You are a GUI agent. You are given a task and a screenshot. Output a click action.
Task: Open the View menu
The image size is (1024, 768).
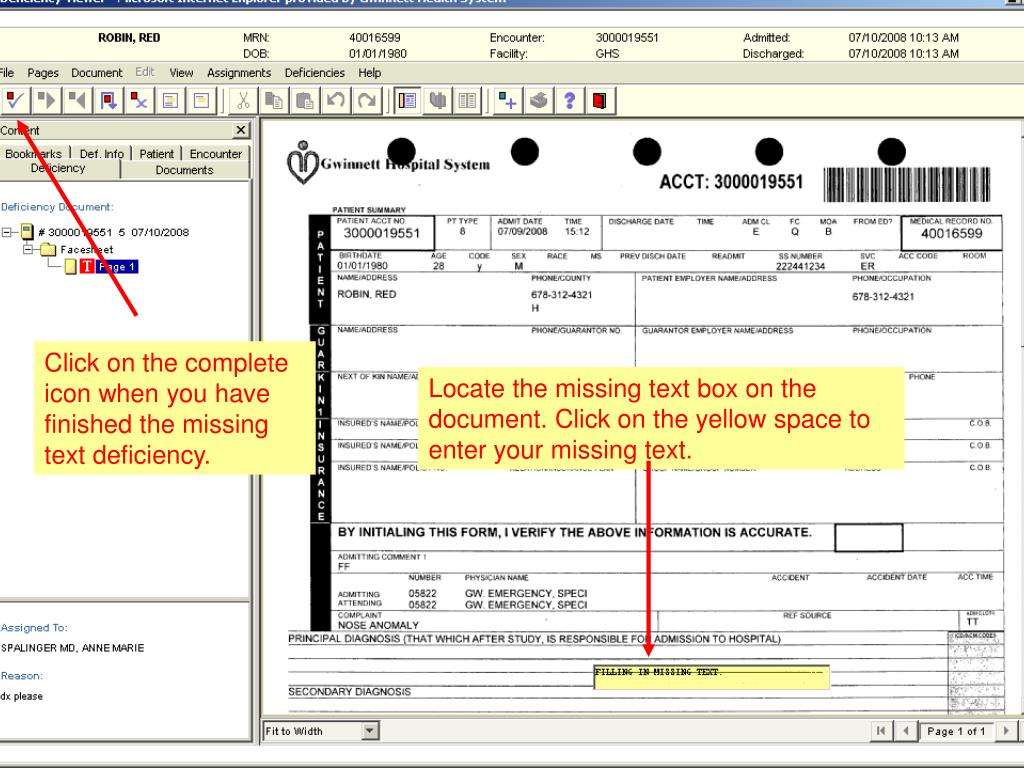(181, 72)
